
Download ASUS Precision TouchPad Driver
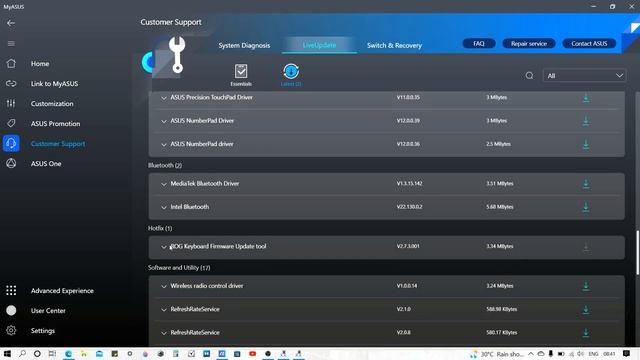[586, 98]
